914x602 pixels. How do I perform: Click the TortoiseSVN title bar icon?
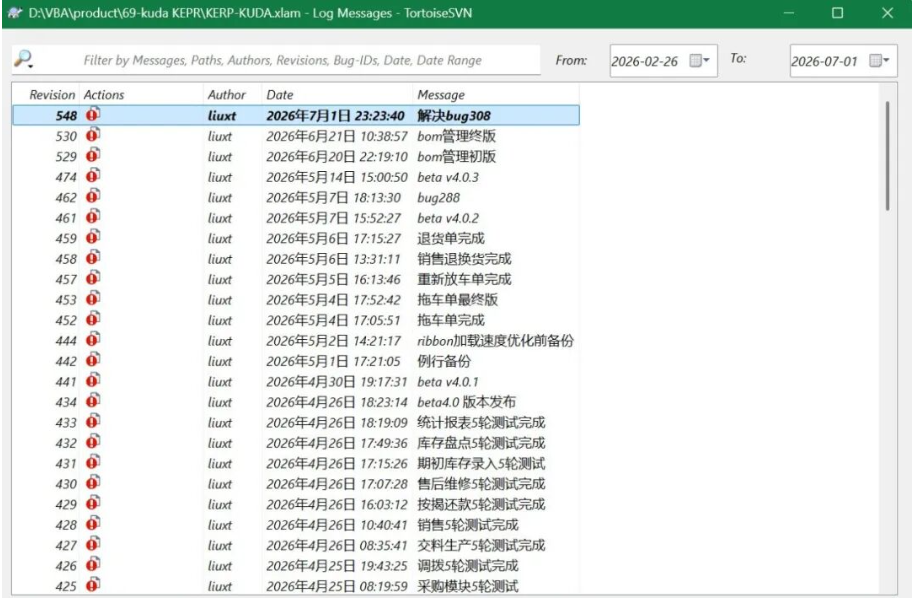(x=15, y=13)
